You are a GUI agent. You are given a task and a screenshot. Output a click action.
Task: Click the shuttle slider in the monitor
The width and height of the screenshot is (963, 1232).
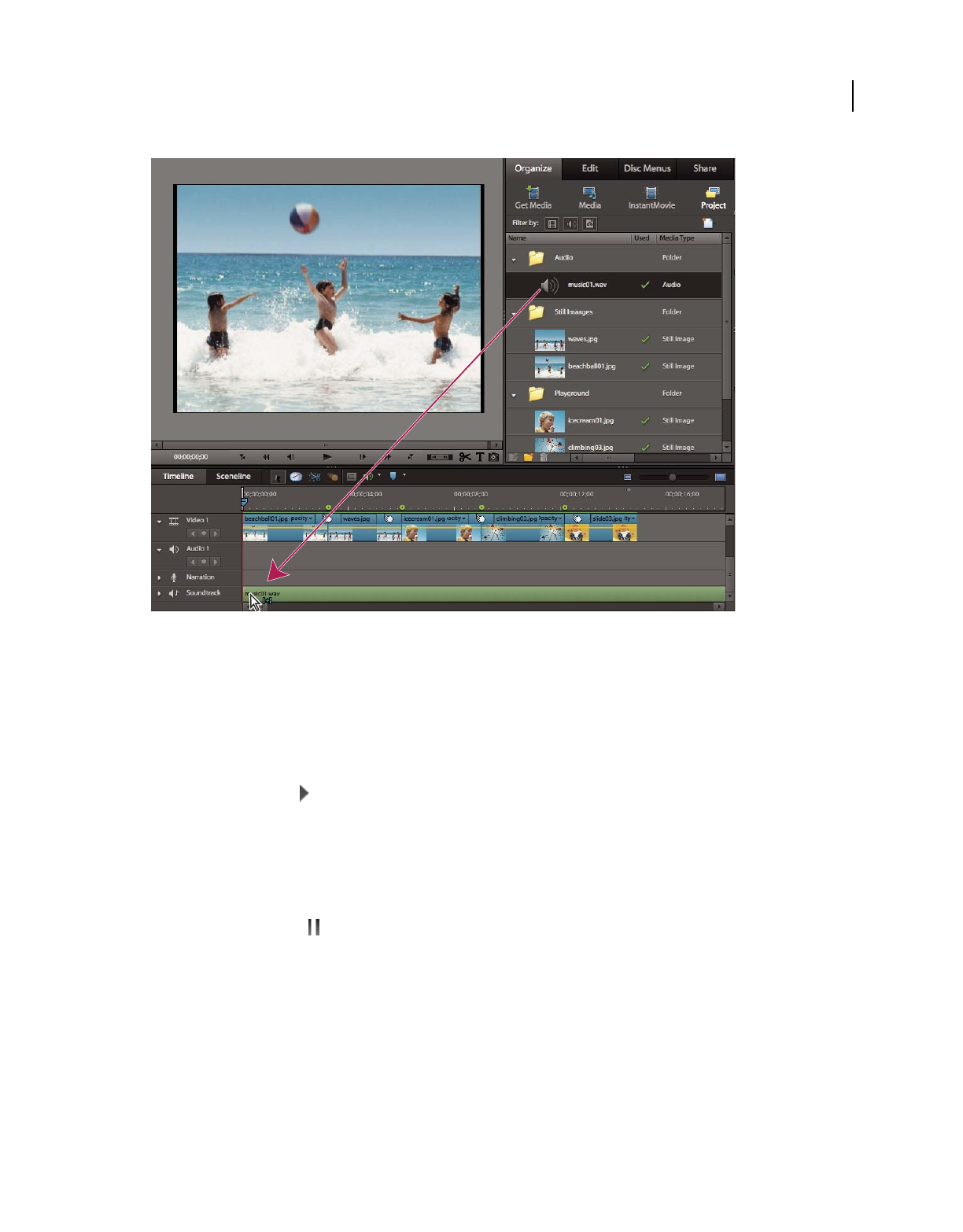click(x=440, y=457)
